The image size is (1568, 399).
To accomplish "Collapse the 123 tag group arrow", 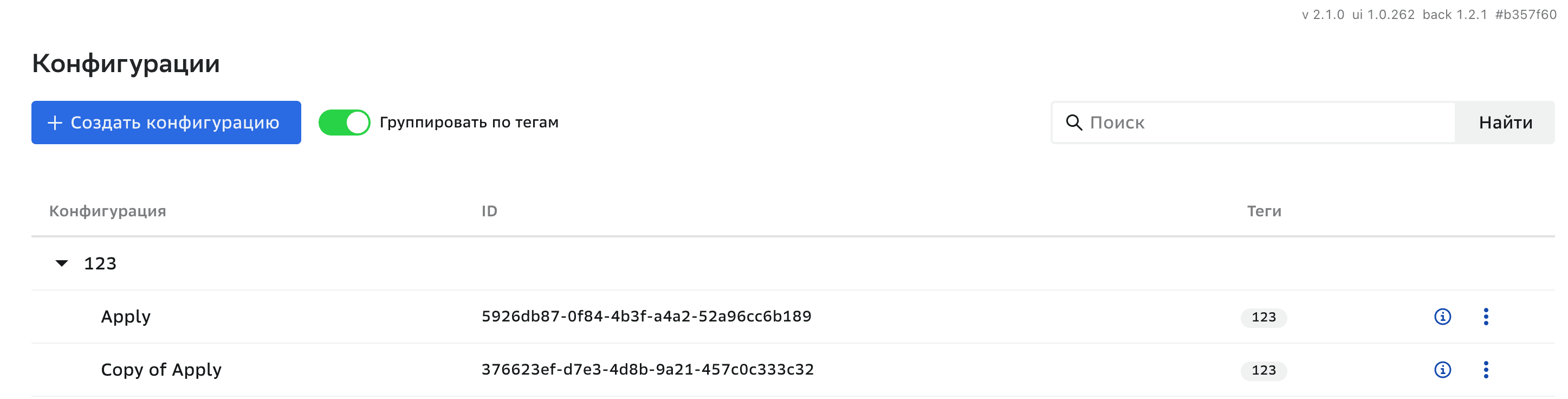I will tap(61, 263).
